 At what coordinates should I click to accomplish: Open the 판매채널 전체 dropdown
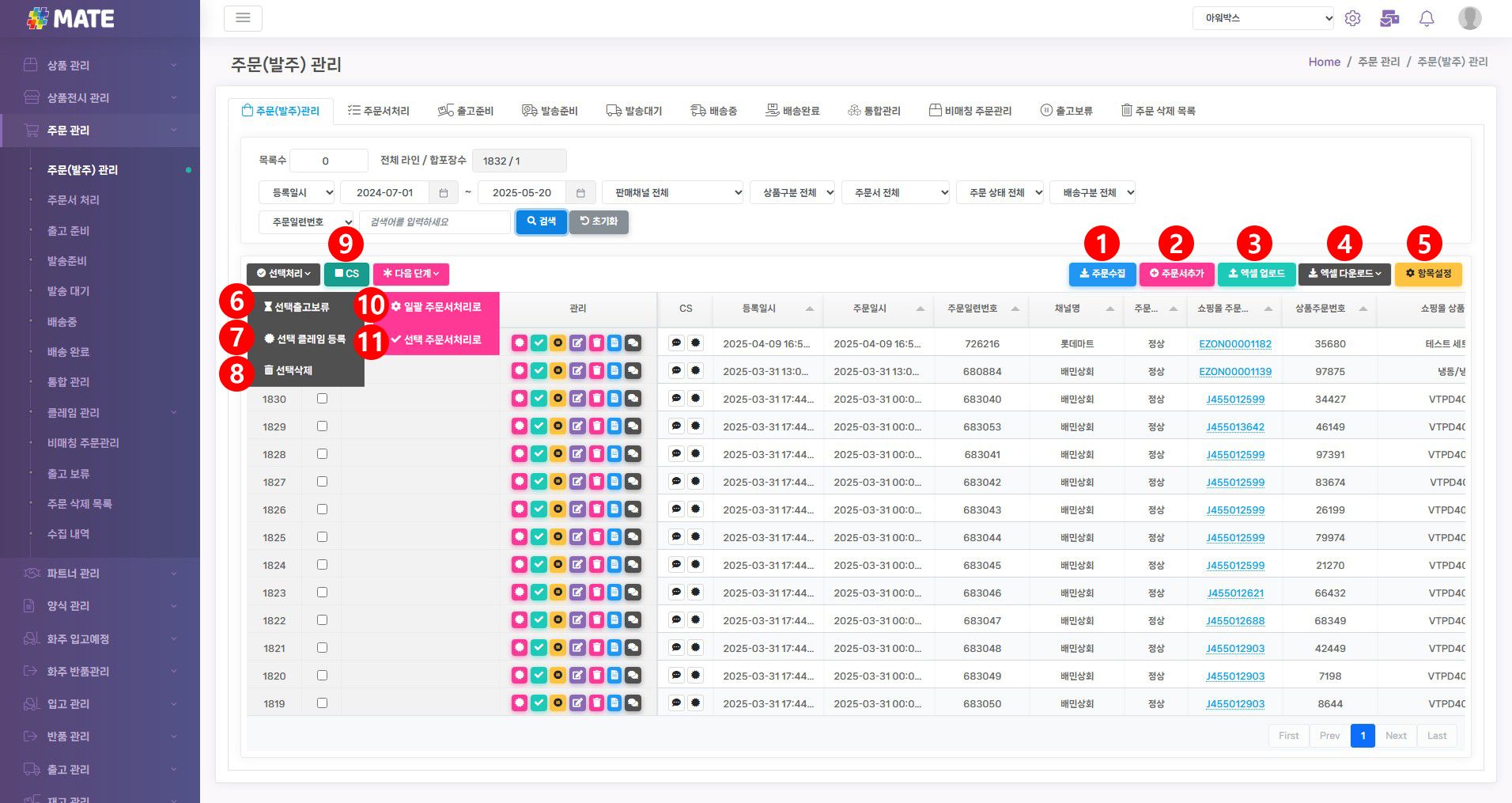pos(673,192)
